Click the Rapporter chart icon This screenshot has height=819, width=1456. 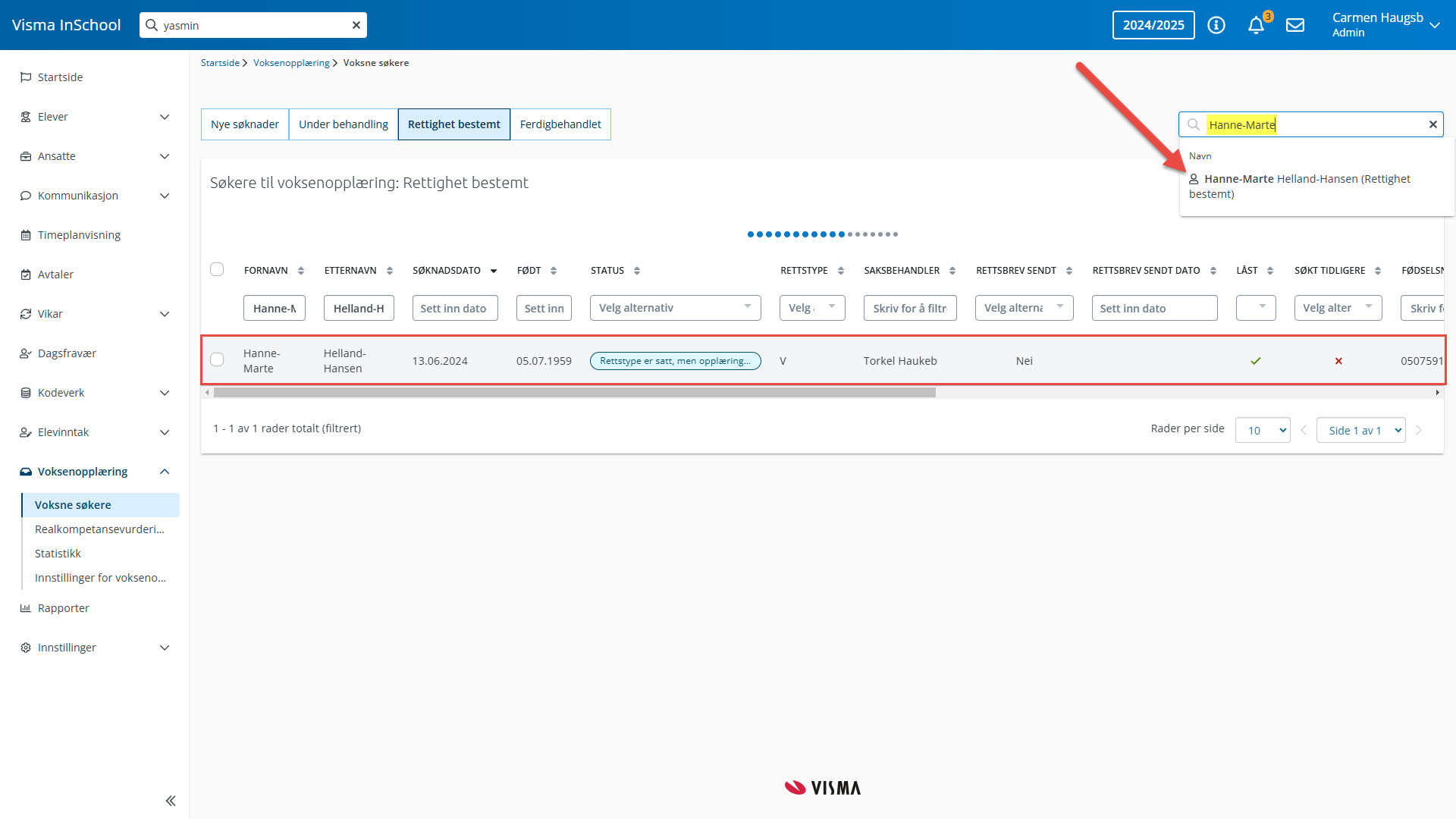tap(26, 608)
